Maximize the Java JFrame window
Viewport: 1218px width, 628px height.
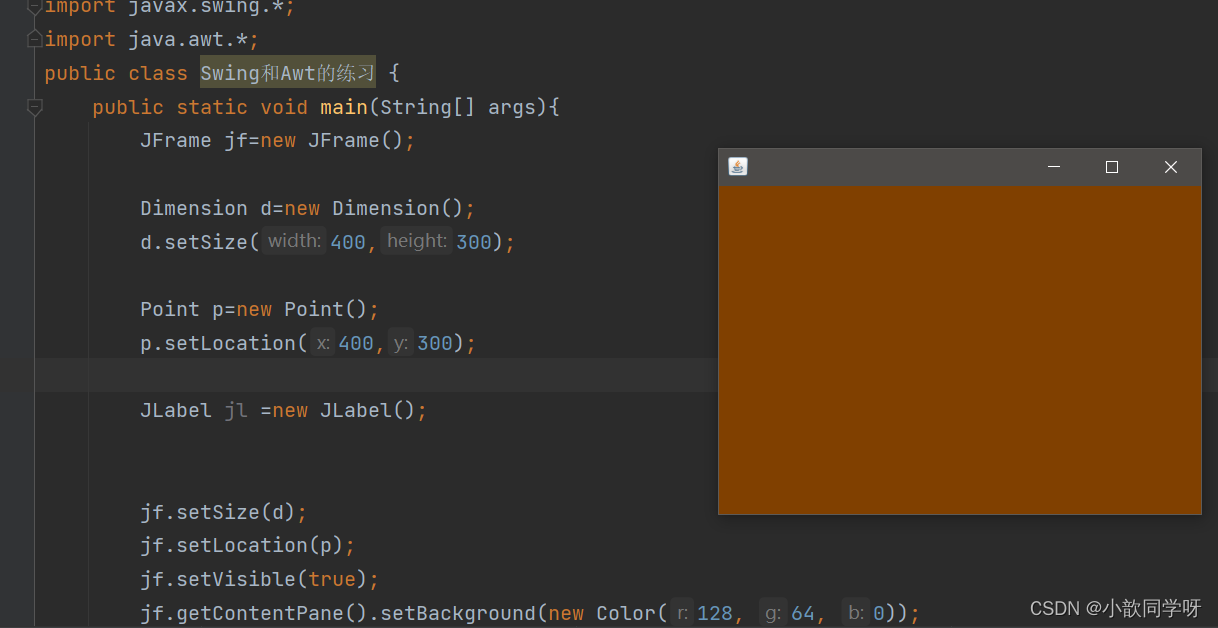1111,167
